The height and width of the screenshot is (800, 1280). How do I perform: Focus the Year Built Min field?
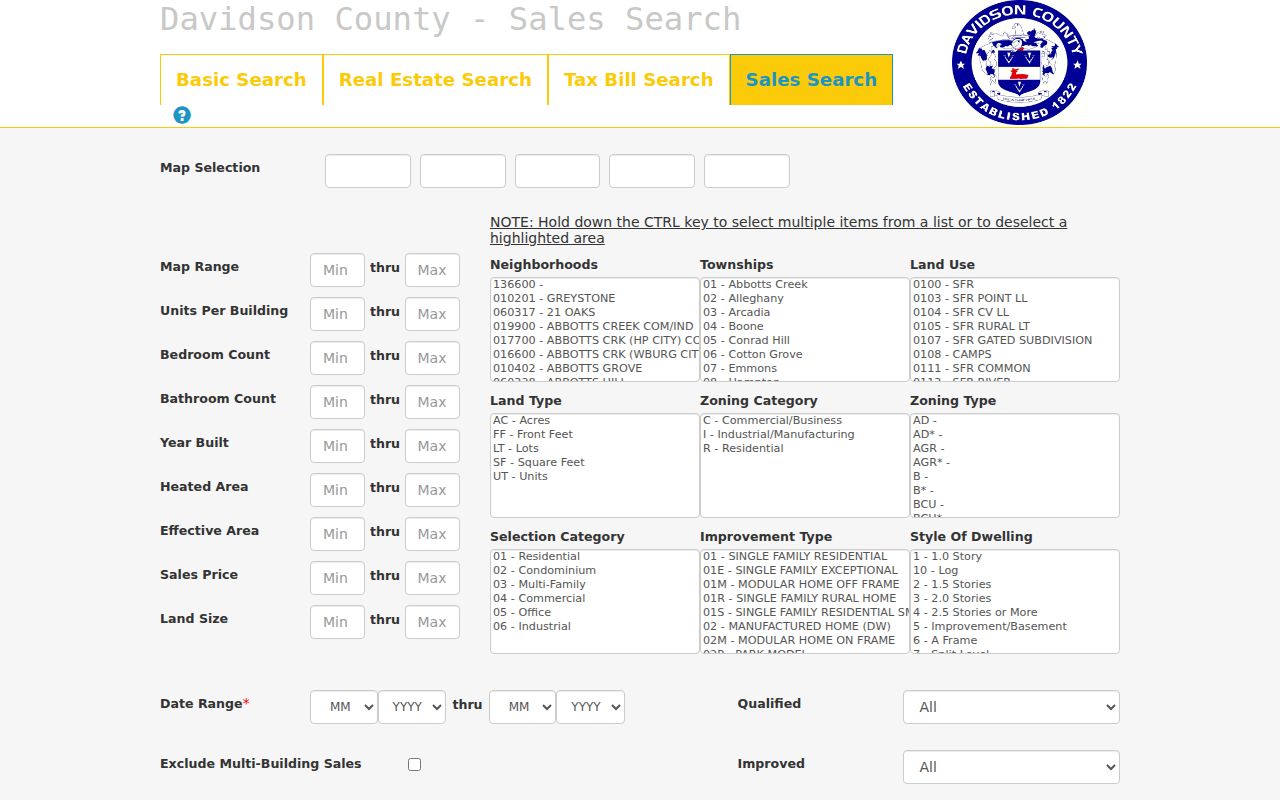(337, 446)
